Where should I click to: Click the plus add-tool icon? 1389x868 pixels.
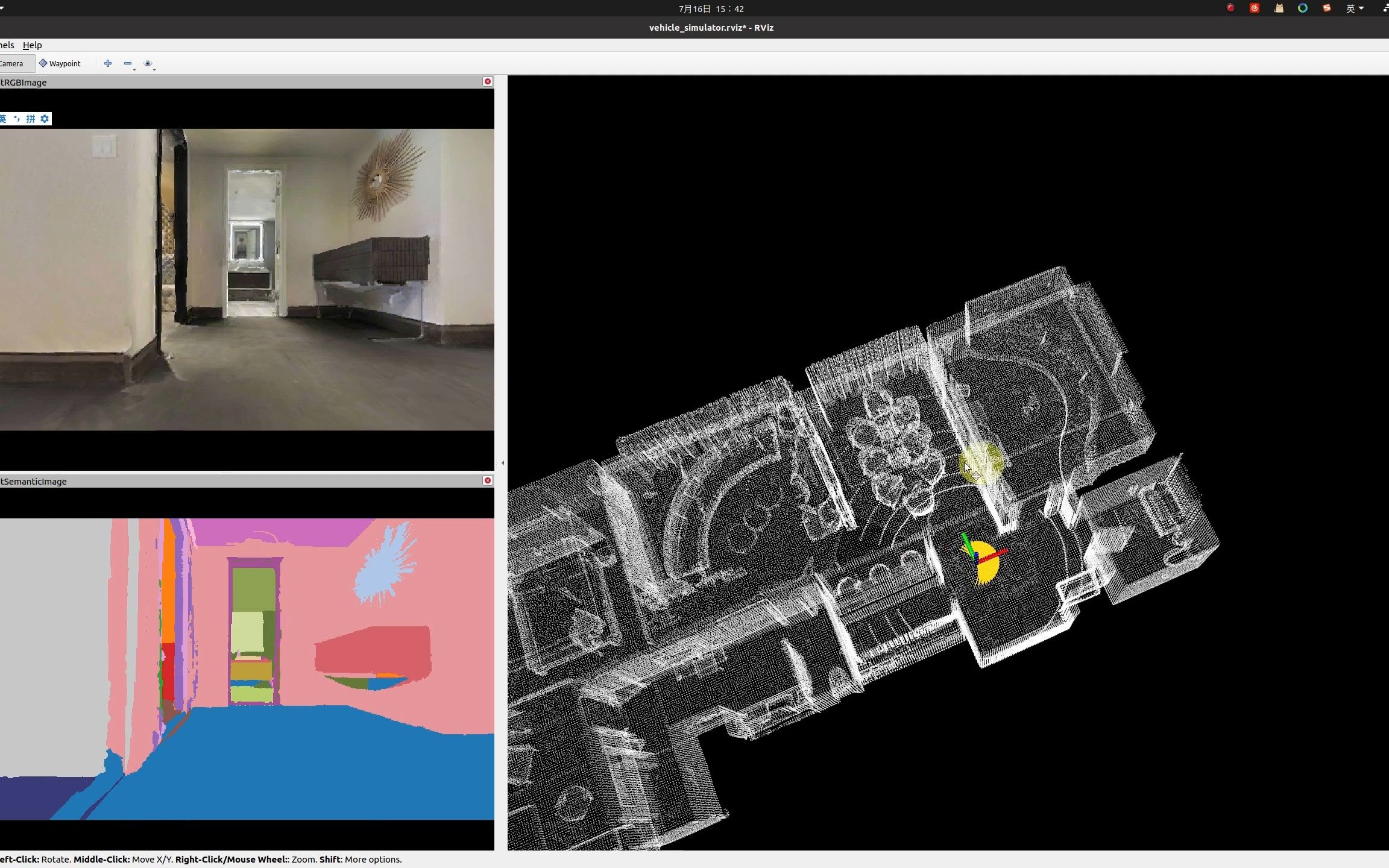pos(108,63)
